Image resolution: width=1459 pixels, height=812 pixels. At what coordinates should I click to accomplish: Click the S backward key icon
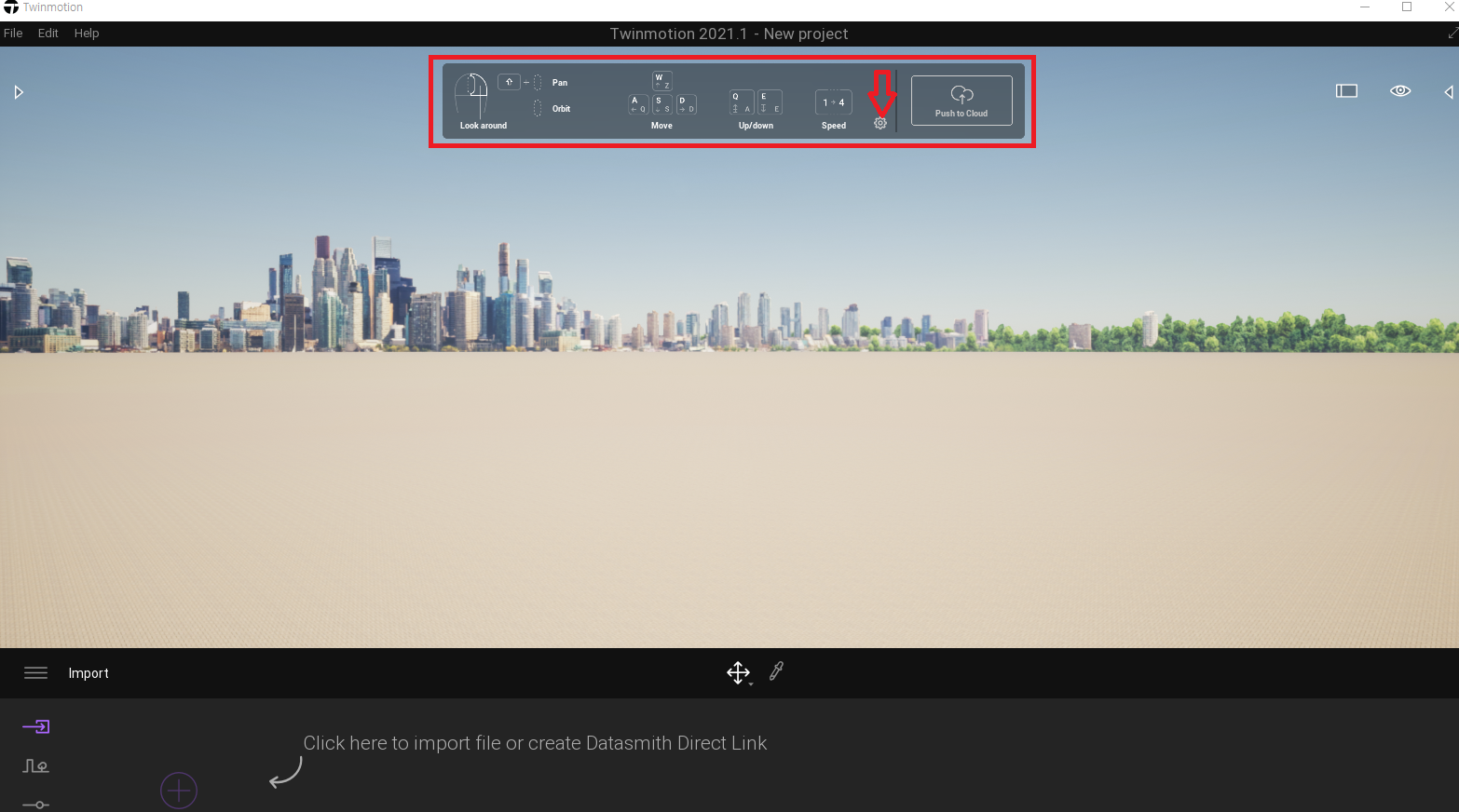point(662,104)
